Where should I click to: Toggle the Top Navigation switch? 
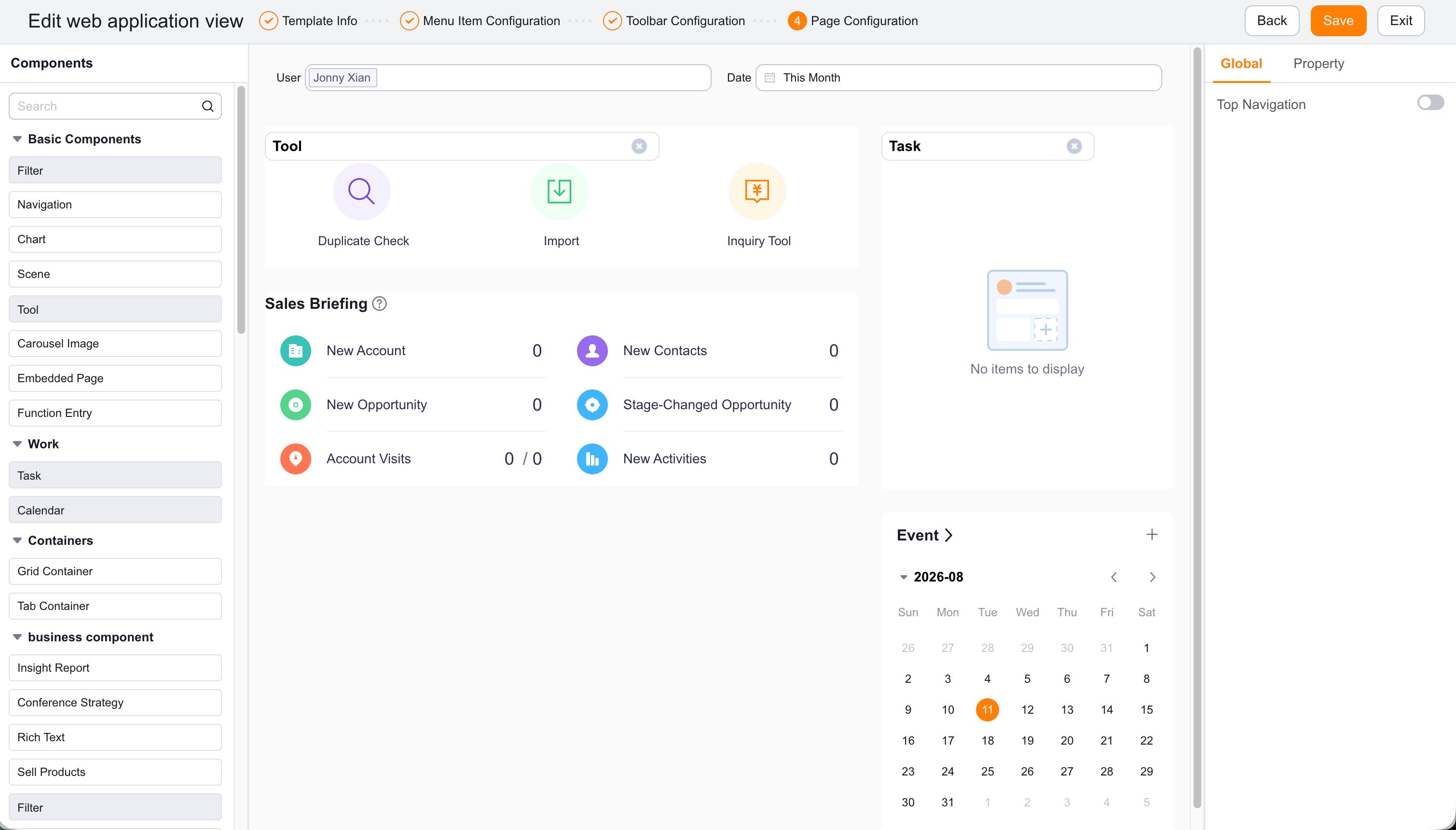click(x=1430, y=103)
